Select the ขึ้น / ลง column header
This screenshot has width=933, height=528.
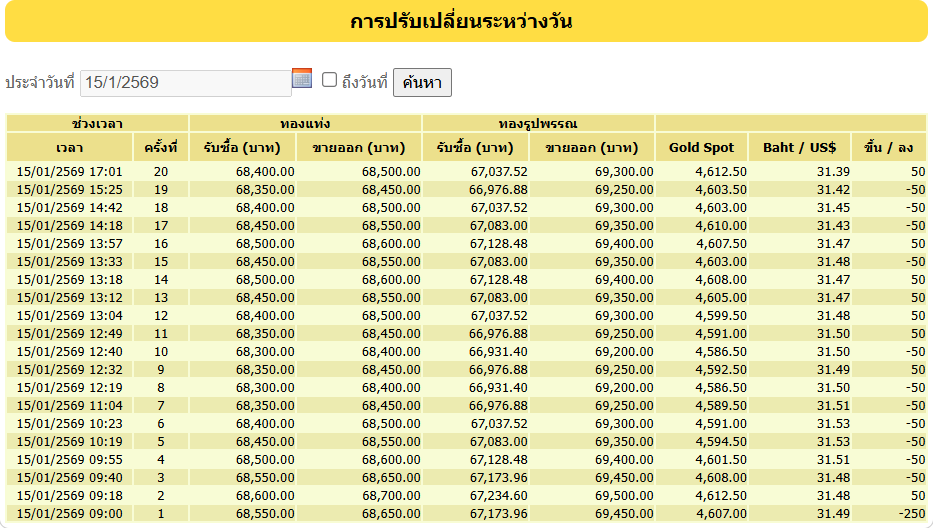click(889, 147)
